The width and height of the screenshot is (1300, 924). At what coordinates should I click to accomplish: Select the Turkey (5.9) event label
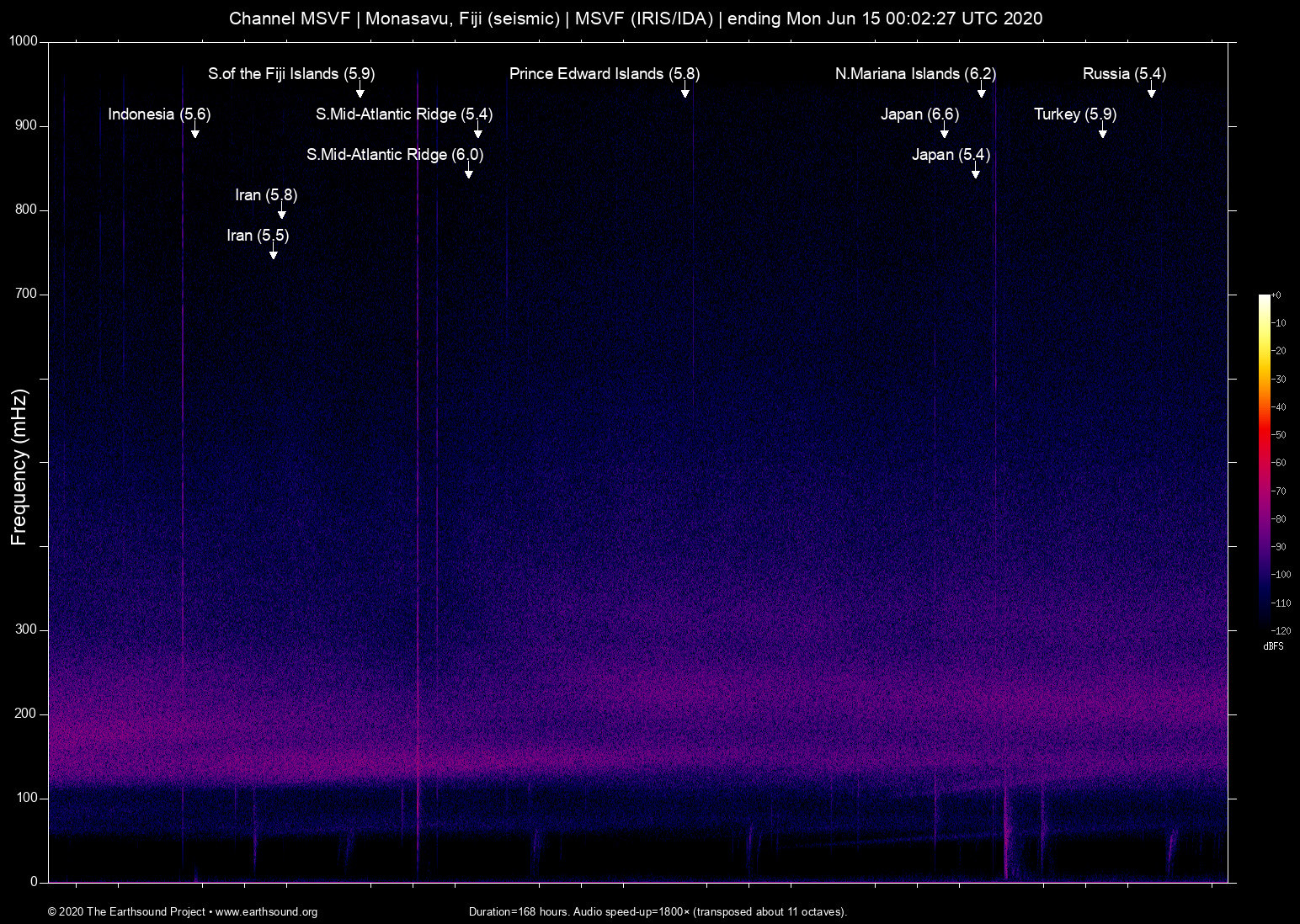click(x=1074, y=114)
